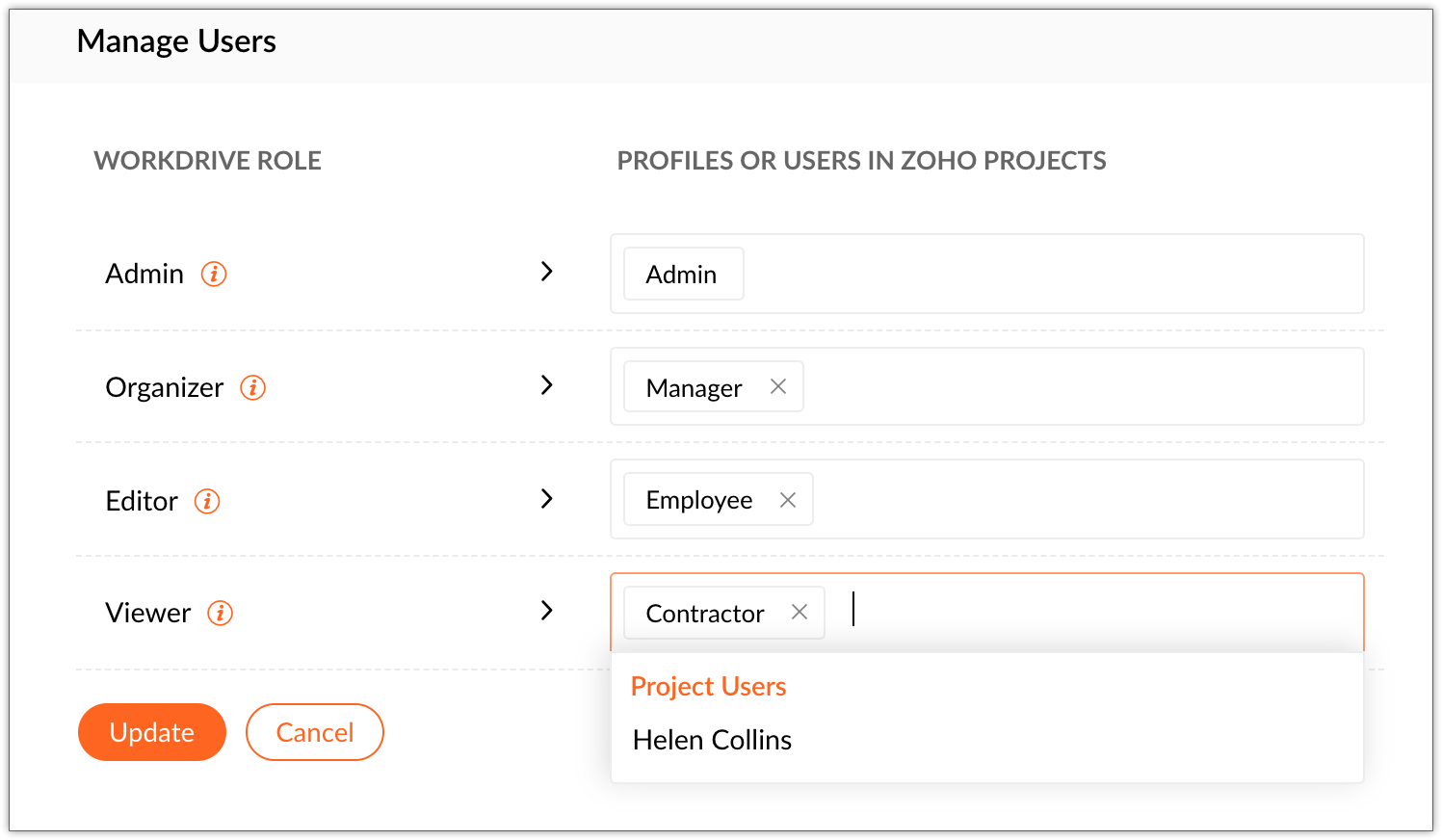Remove the Contractor profile tag

coord(800,613)
